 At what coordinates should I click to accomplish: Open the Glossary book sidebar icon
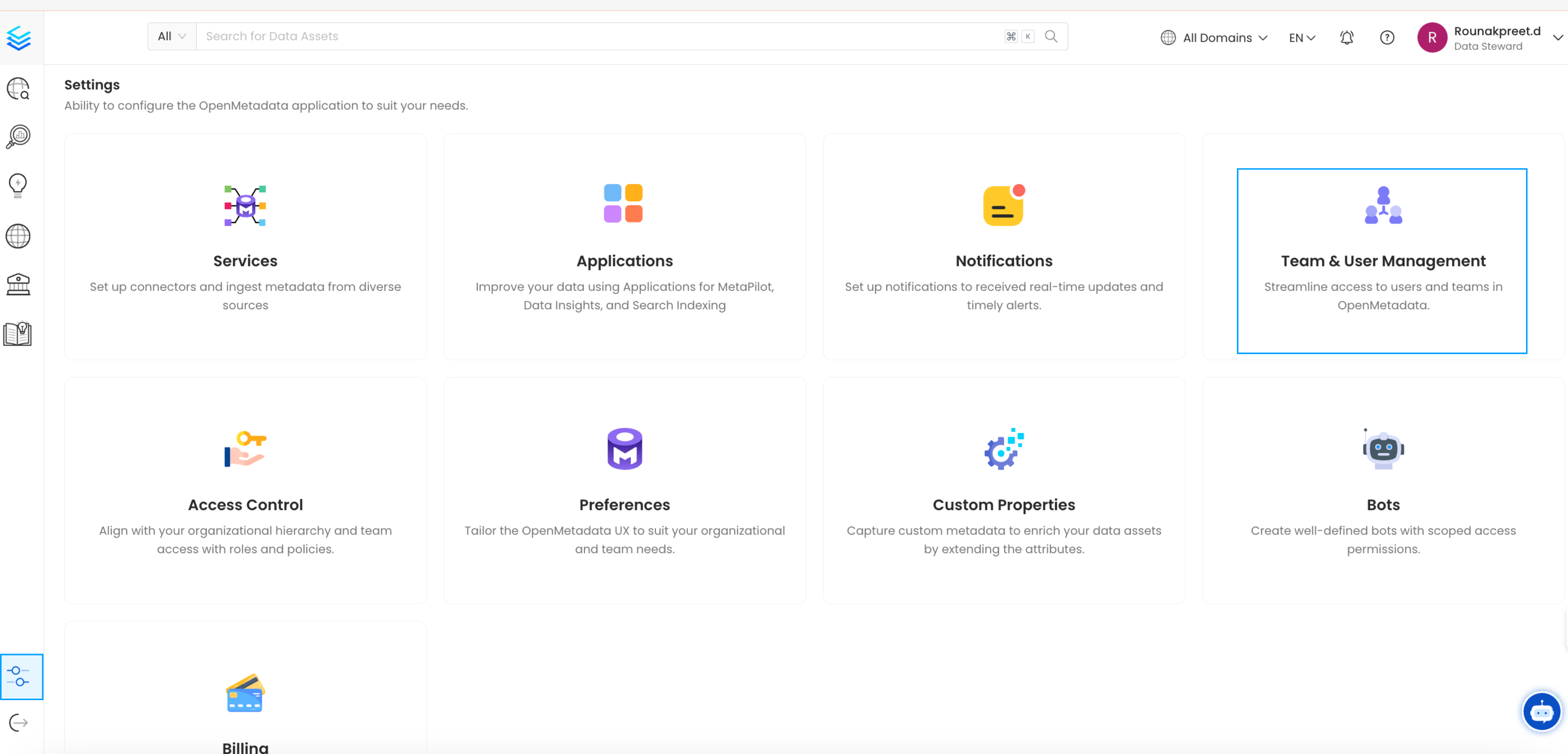pos(18,334)
